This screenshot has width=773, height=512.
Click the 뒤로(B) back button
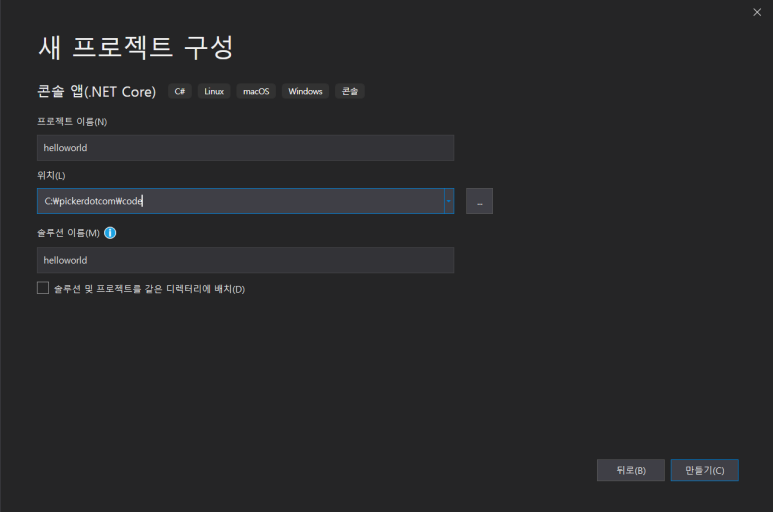click(631, 470)
